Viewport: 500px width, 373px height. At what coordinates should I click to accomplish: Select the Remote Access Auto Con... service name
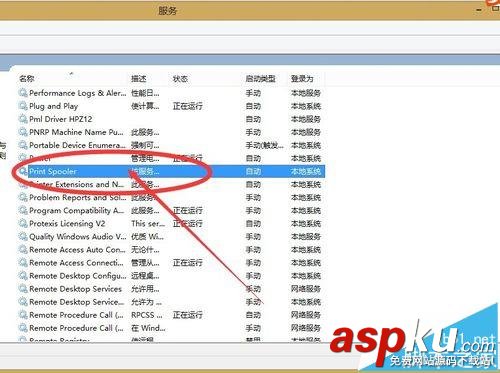pyautogui.click(x=77, y=249)
